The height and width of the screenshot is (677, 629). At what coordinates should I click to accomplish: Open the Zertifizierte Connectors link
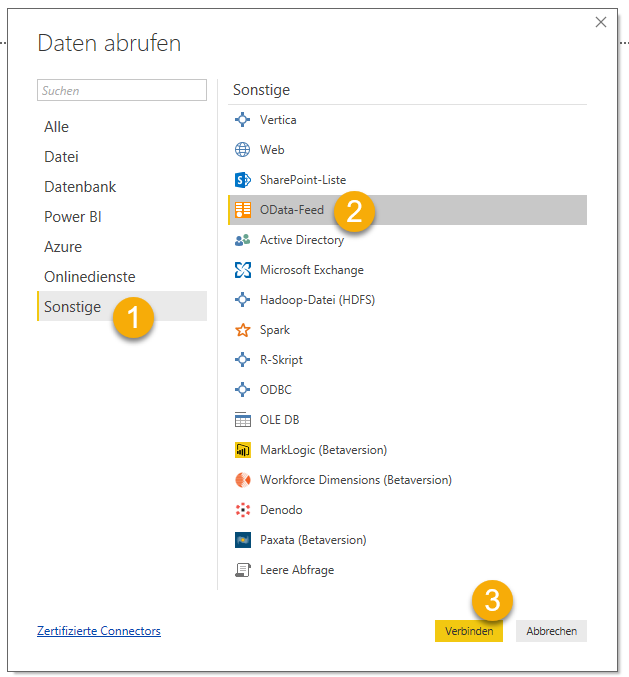[x=99, y=631]
